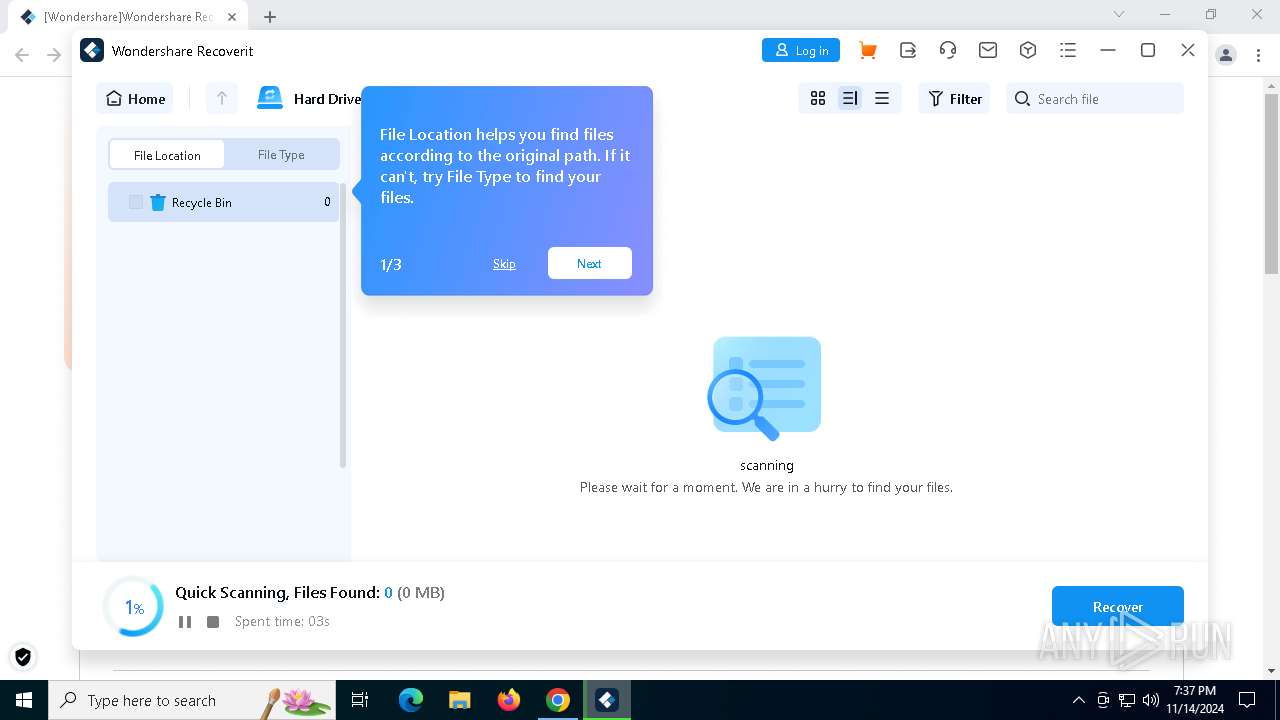The image size is (1280, 720).
Task: Open the notification center icon
Action: tap(1247, 700)
